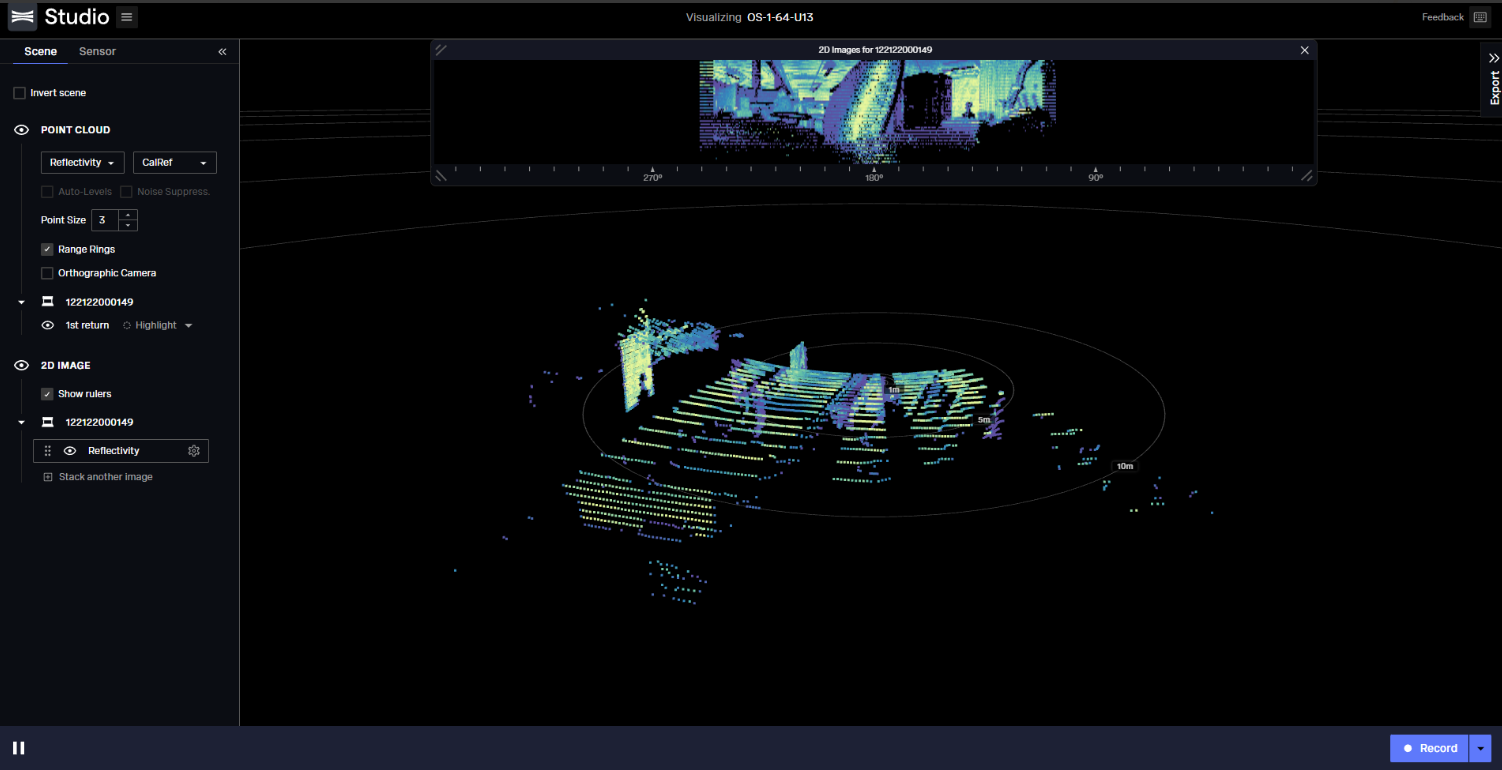Screen dimensions: 1502x770
Task: Open the Reflectivity color mode dropdown
Action: point(82,163)
